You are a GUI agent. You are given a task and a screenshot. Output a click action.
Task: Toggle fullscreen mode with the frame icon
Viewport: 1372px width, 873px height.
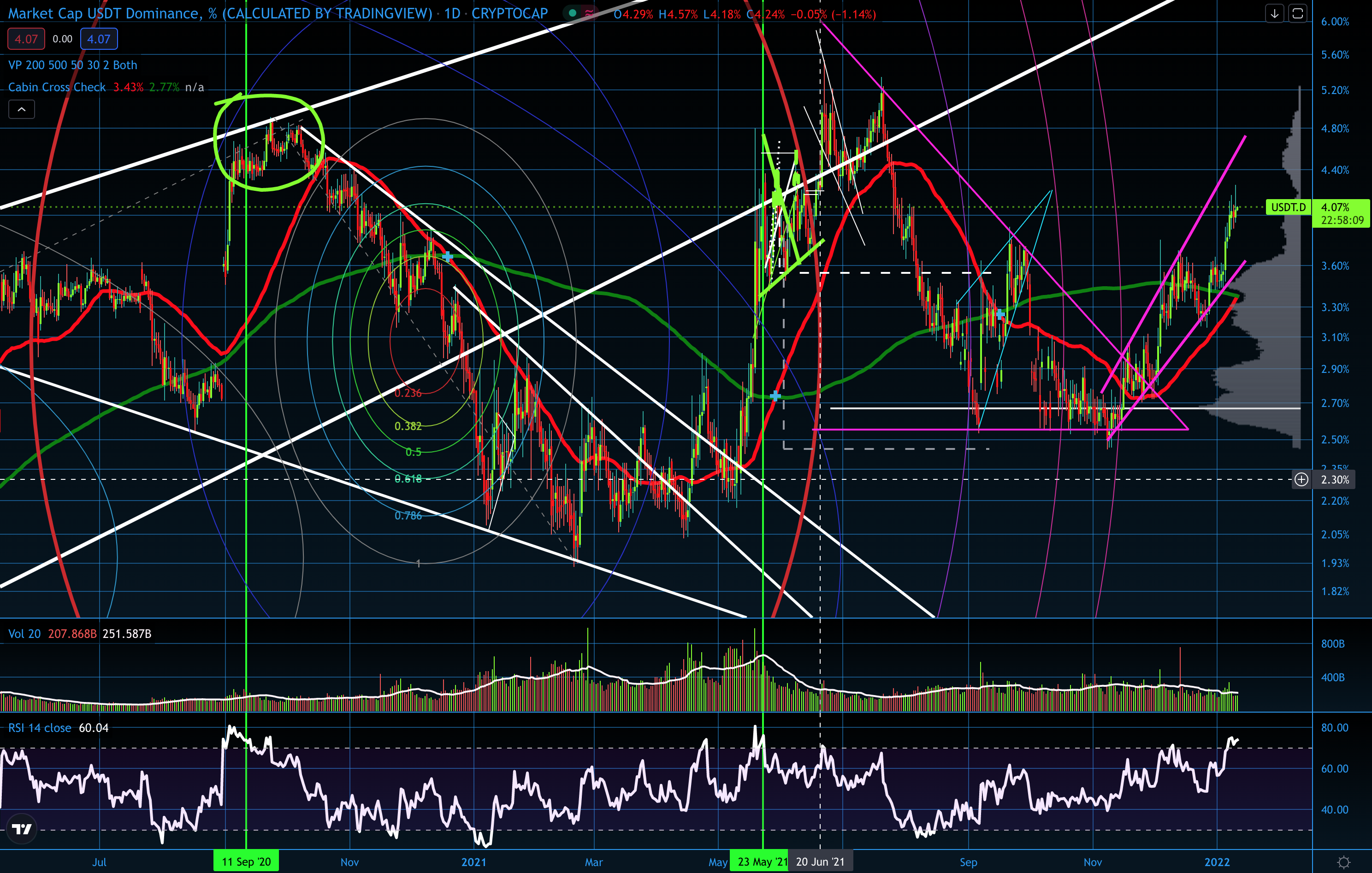[1297, 13]
